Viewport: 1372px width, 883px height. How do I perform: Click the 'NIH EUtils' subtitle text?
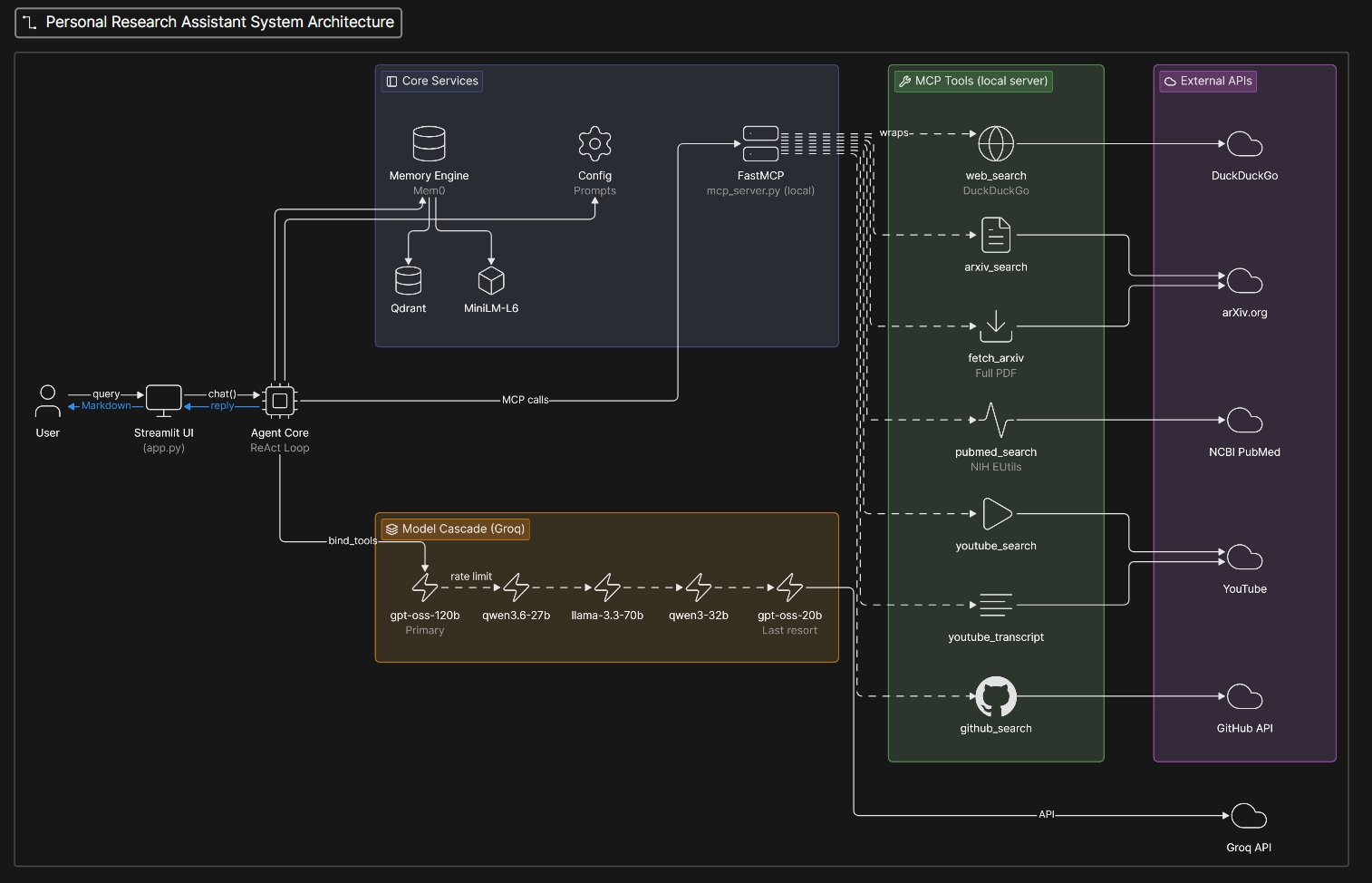coord(996,467)
